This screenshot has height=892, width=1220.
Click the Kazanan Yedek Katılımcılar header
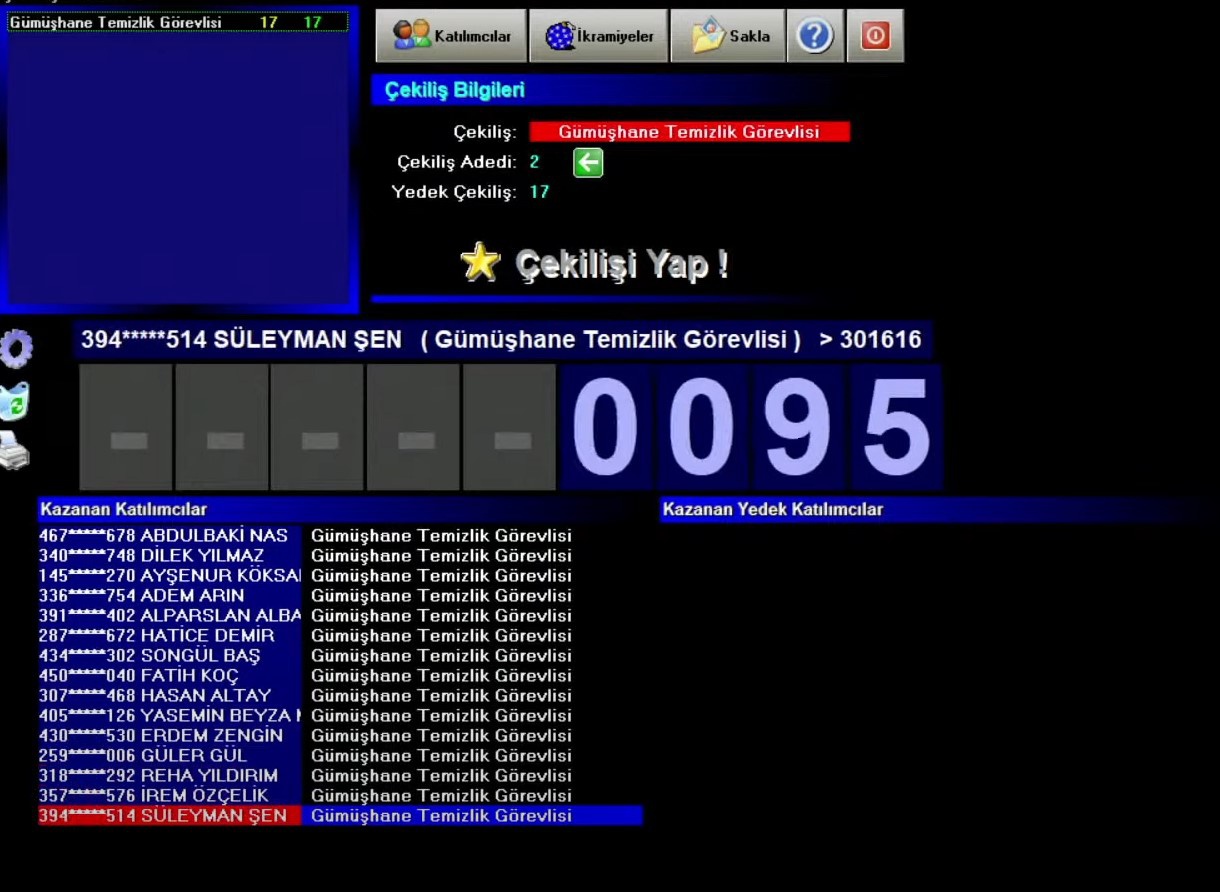[773, 509]
